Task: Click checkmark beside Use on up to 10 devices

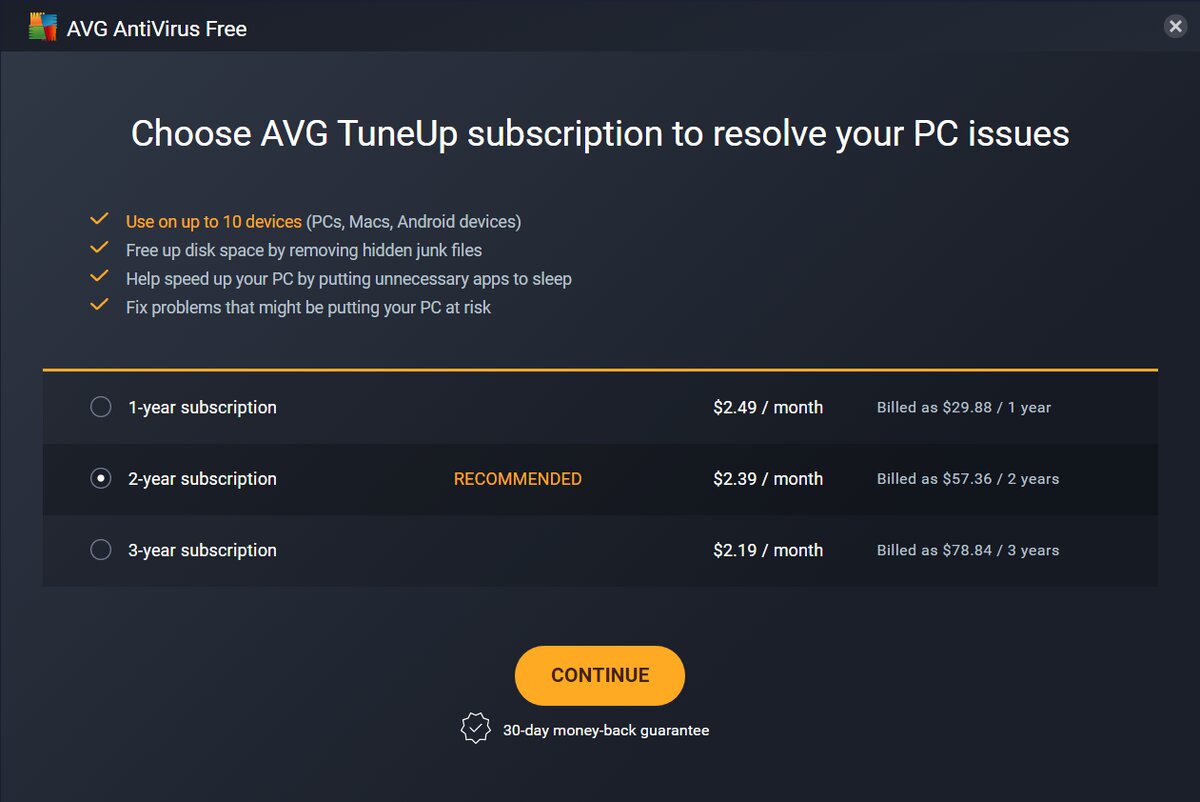Action: tap(99, 219)
